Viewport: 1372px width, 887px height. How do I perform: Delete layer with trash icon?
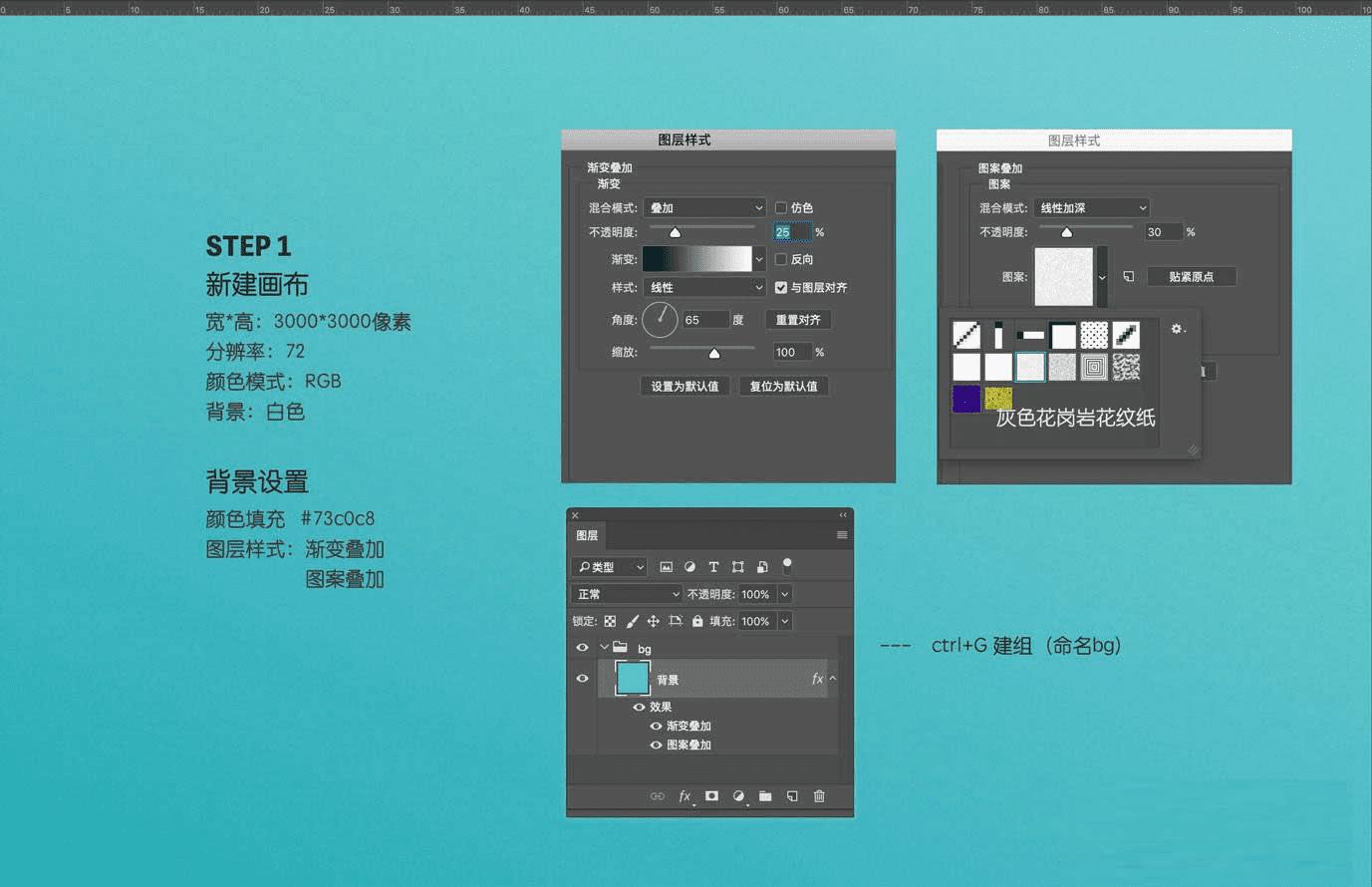pyautogui.click(x=819, y=796)
